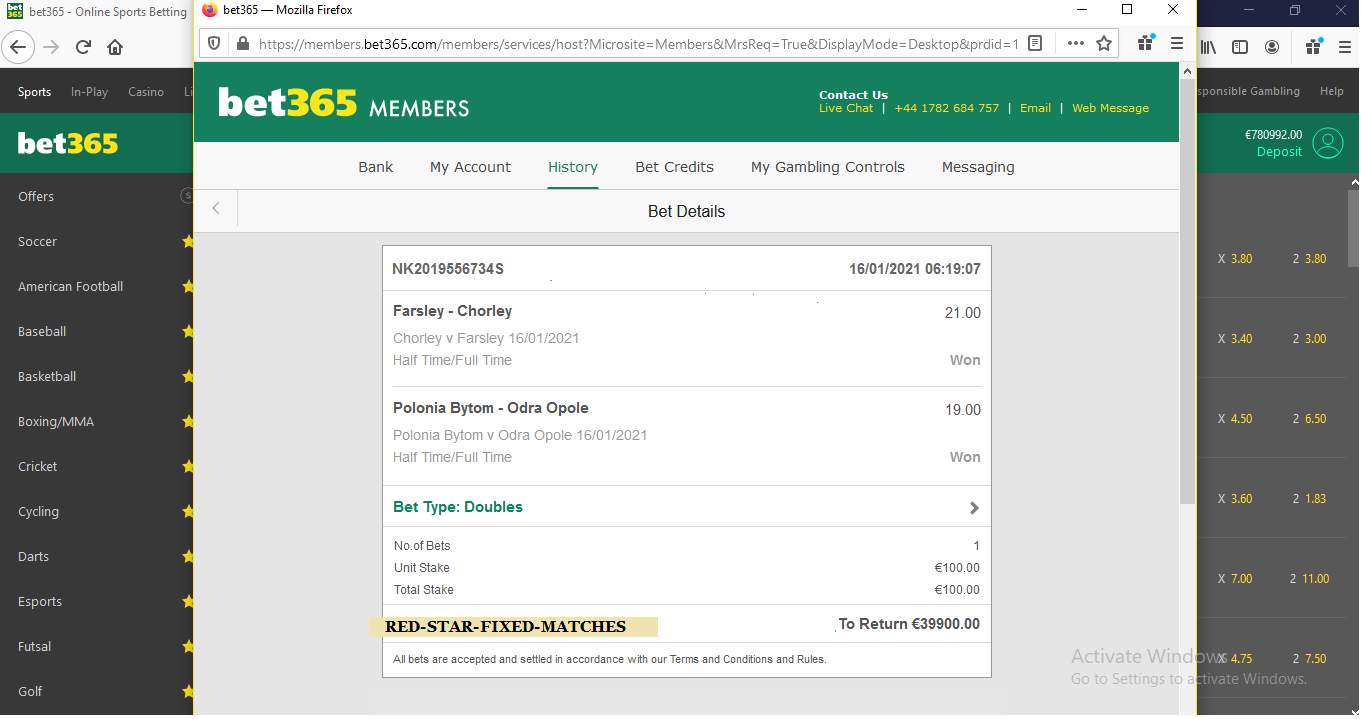Viewport: 1361px width, 719px height.
Task: Click the bet reference NK2019556734S
Action: [x=448, y=269]
